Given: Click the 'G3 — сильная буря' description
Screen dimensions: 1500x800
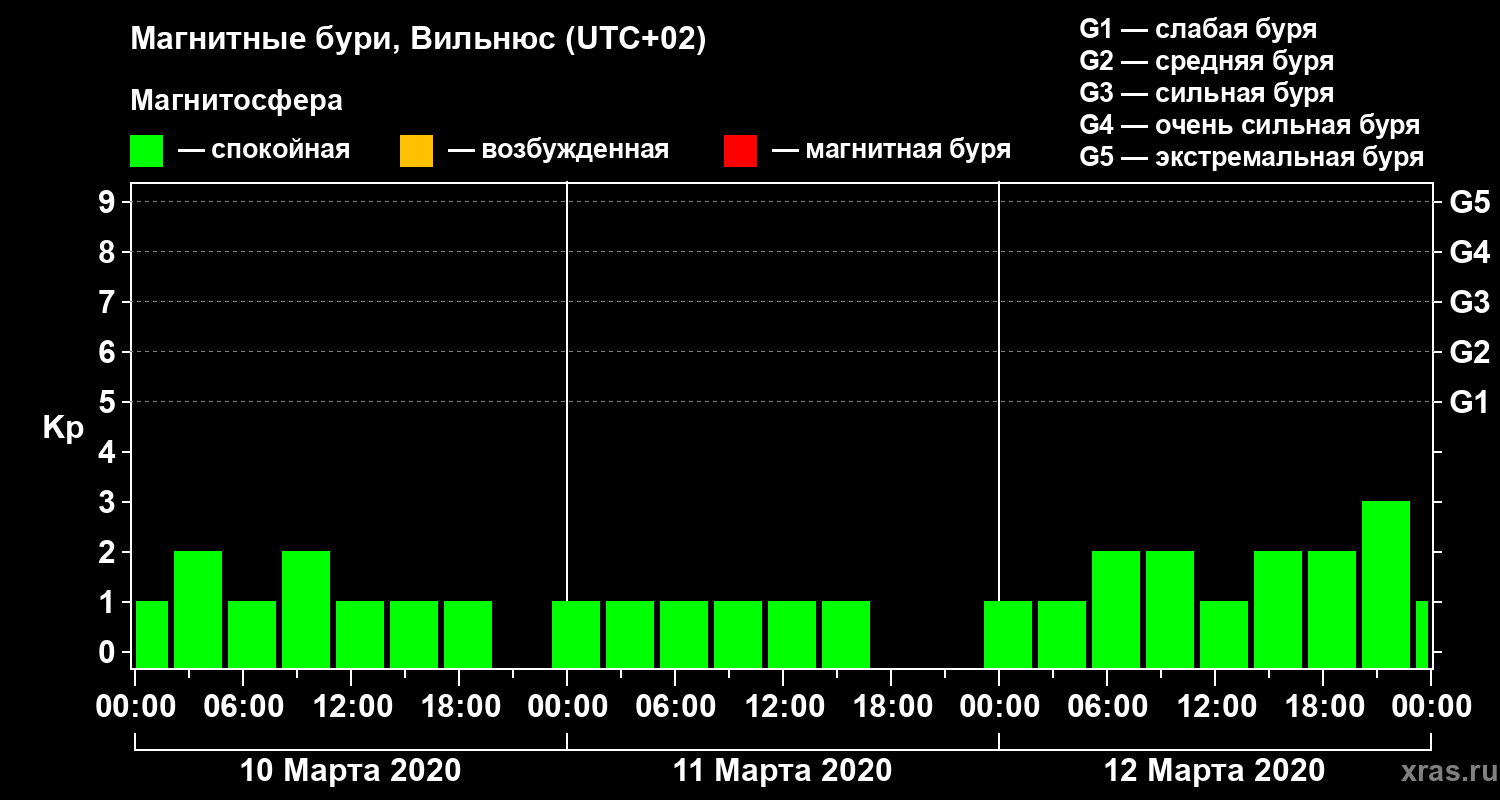Looking at the screenshot, I should 1207,93.
